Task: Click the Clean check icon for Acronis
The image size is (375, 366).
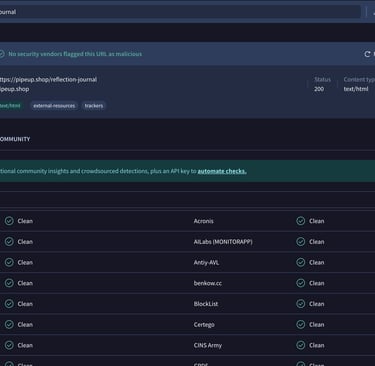Action: coord(301,221)
